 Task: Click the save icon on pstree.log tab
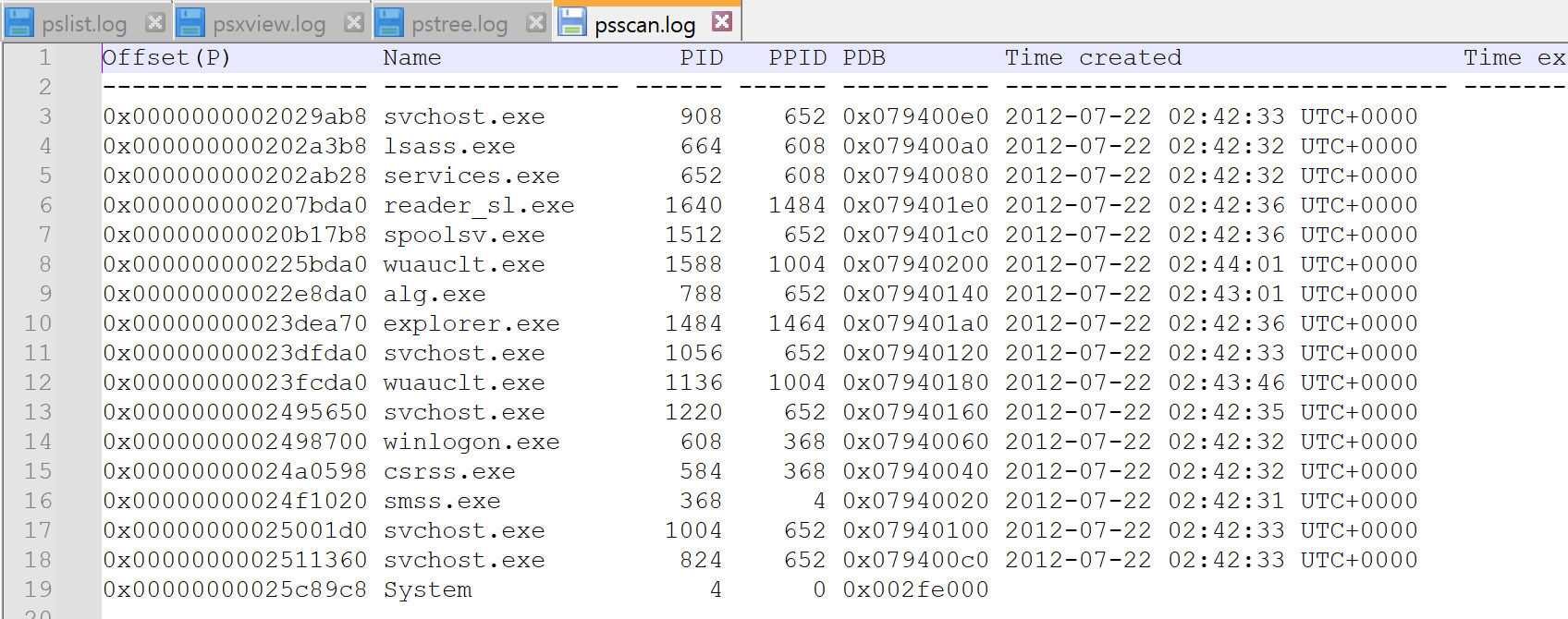point(389,22)
